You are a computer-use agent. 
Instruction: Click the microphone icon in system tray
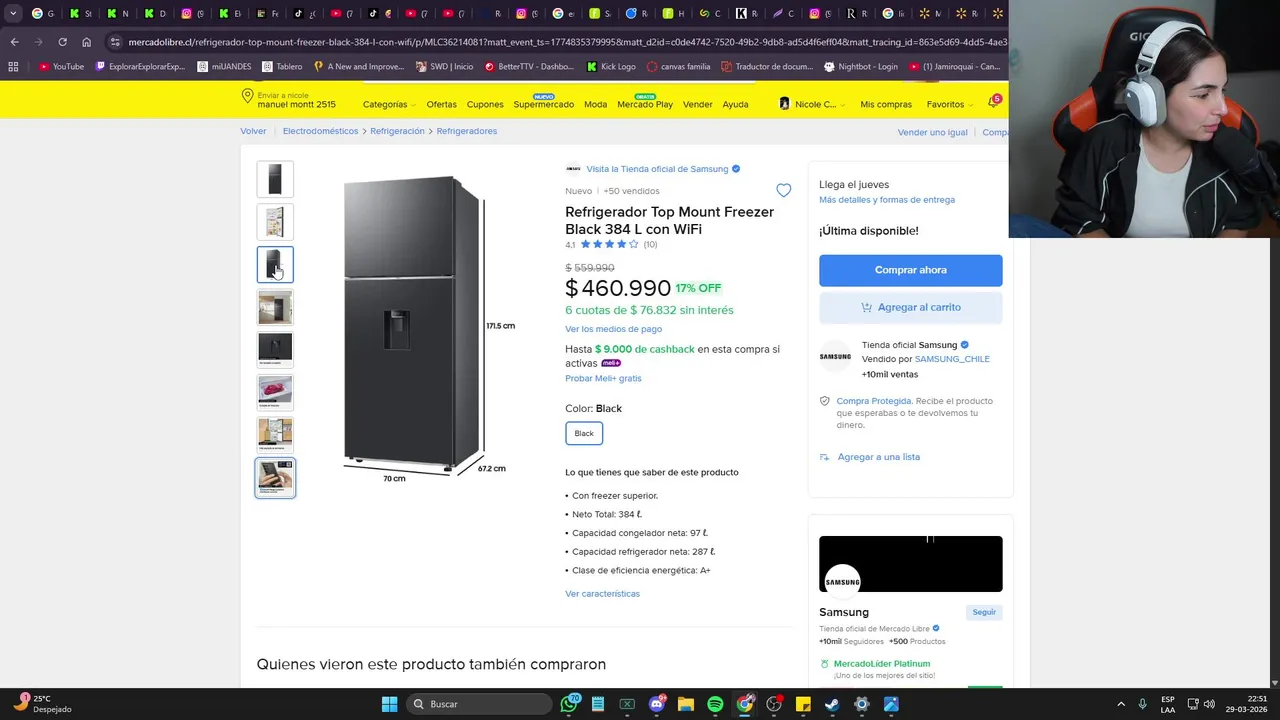pos(1142,704)
